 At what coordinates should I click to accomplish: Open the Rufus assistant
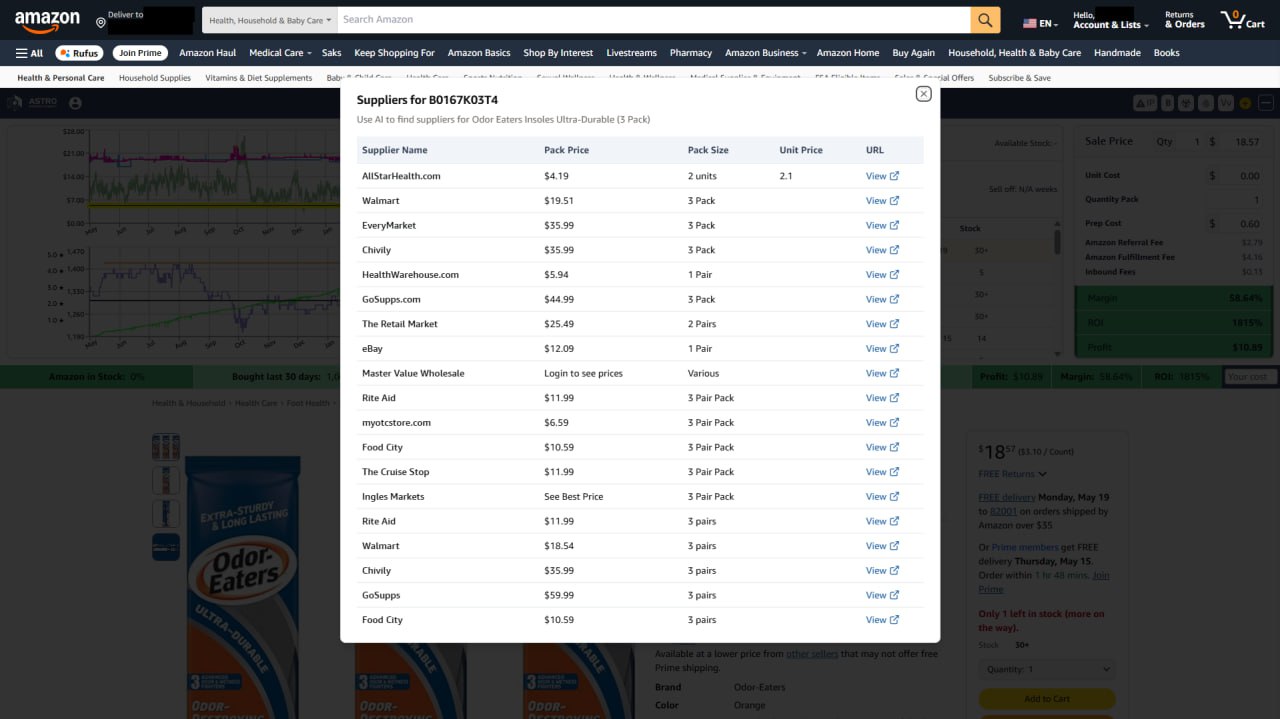79,53
